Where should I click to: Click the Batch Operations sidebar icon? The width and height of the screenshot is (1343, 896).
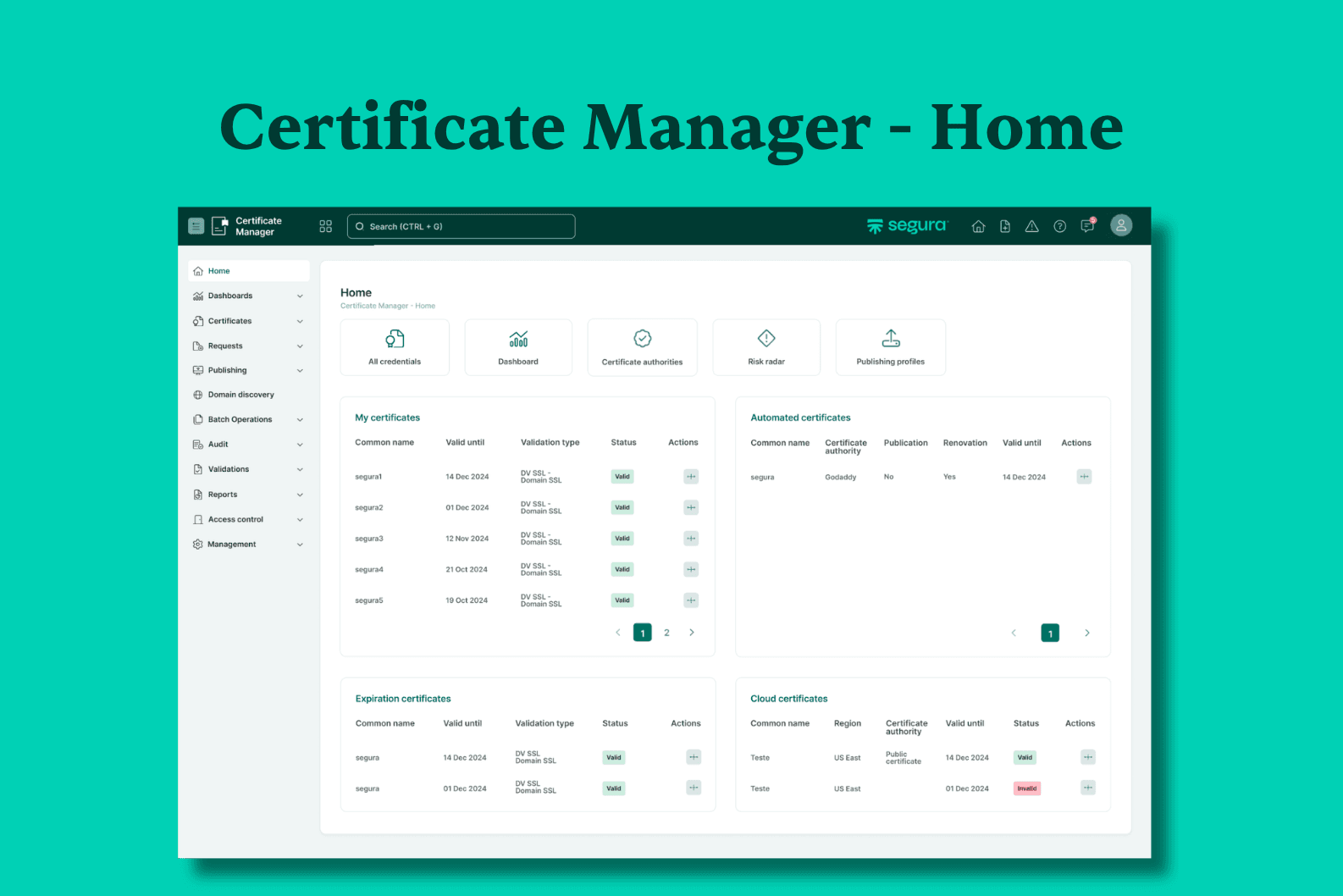[x=198, y=419]
